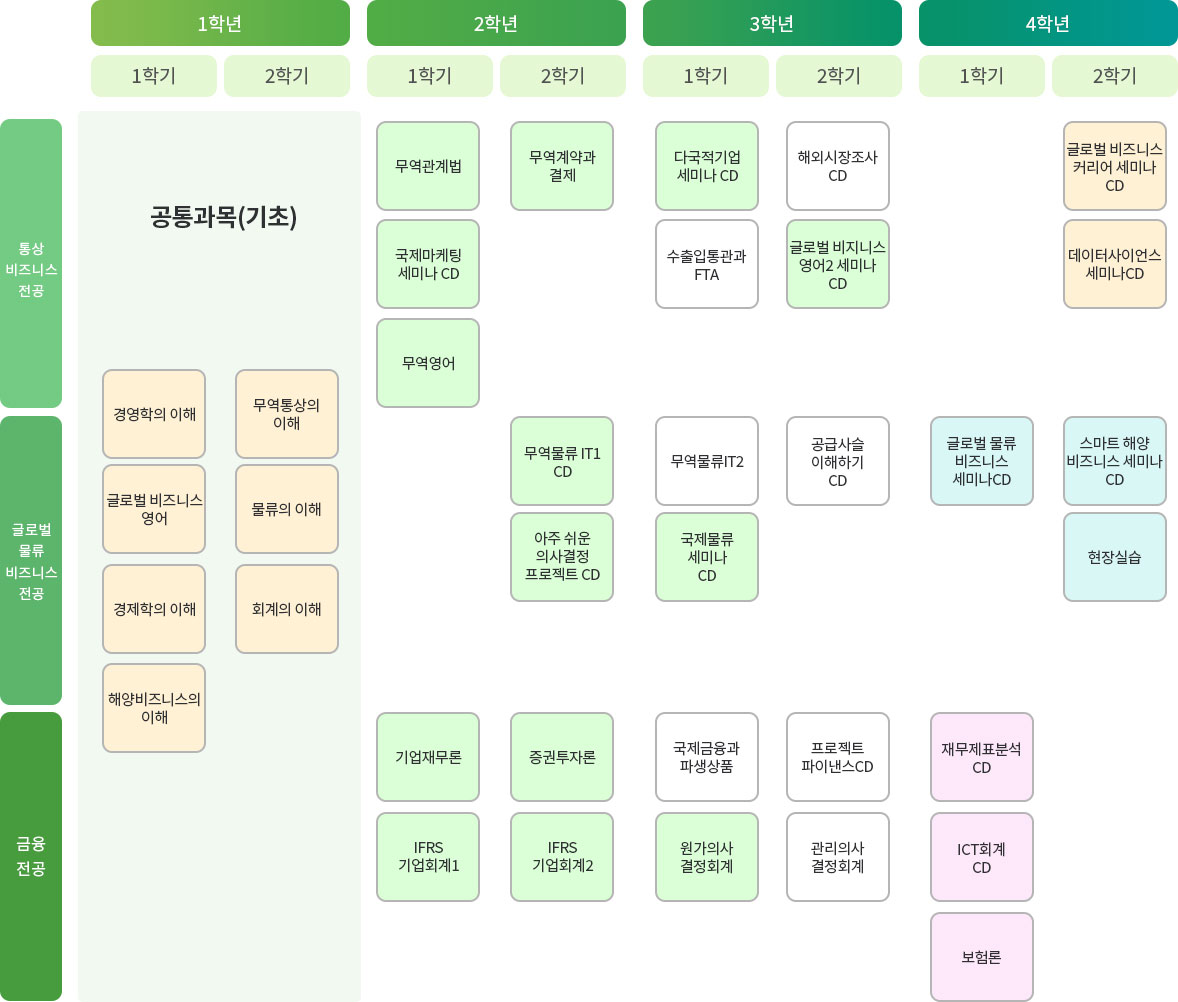Screen dimensions: 1178x1002
Task: Select the 경영학의 이해 course box
Action: [154, 414]
